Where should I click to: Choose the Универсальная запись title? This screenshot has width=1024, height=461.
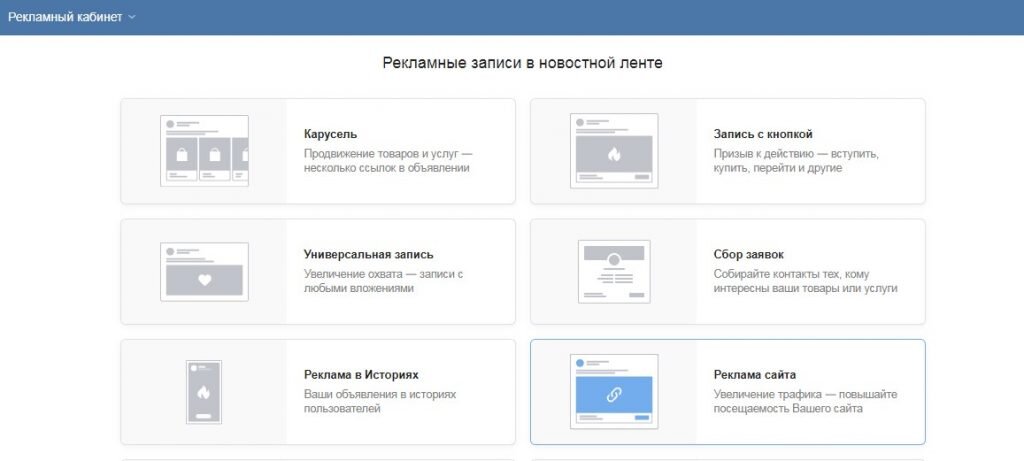[x=368, y=255]
